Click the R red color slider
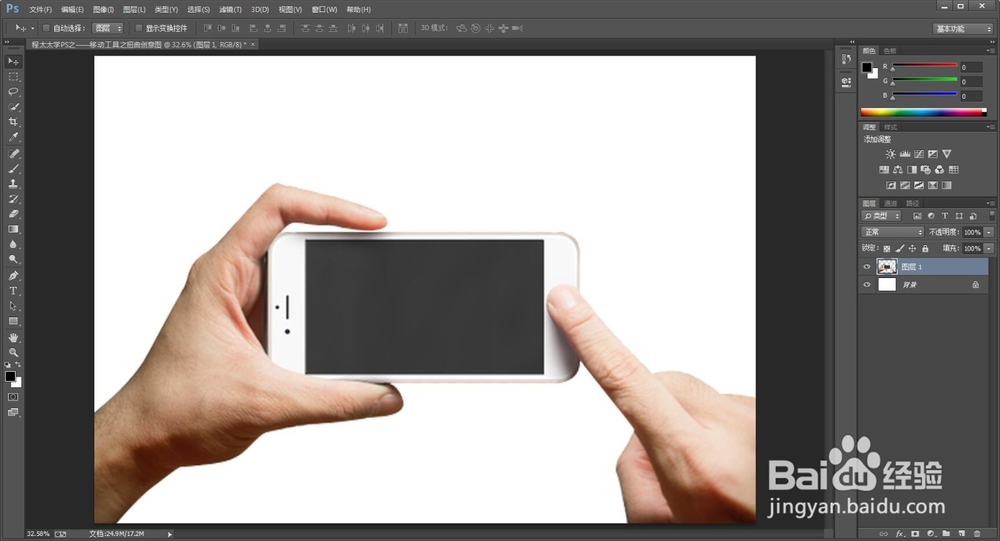The image size is (1000, 541). pos(925,66)
